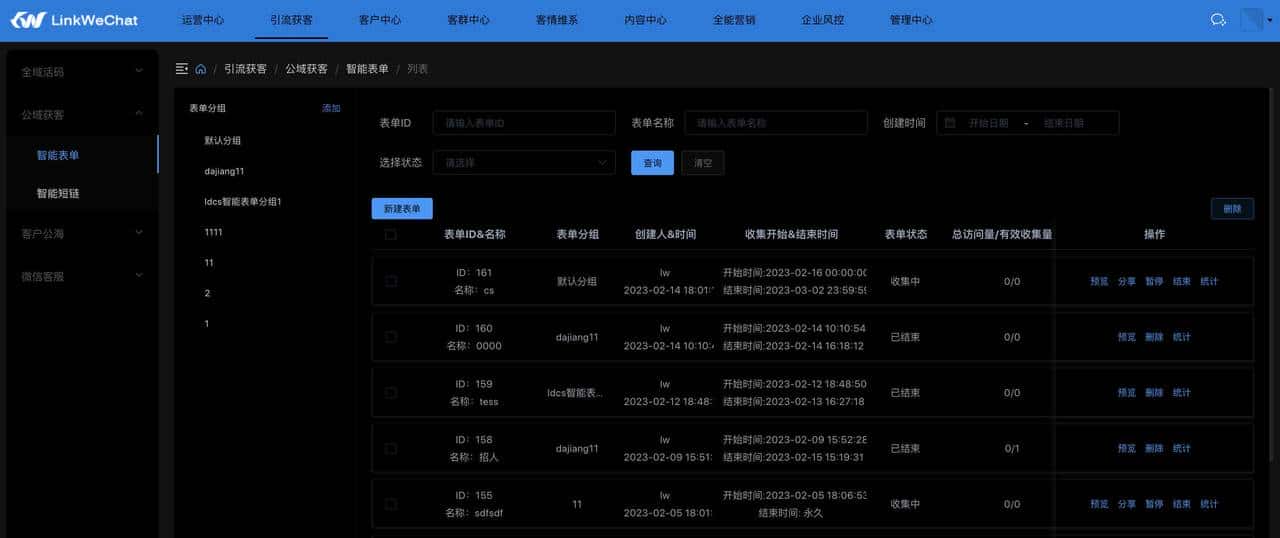This screenshot has width=1280, height=538.
Task: Click 删除 for form ID 158
Action: tap(1154, 449)
